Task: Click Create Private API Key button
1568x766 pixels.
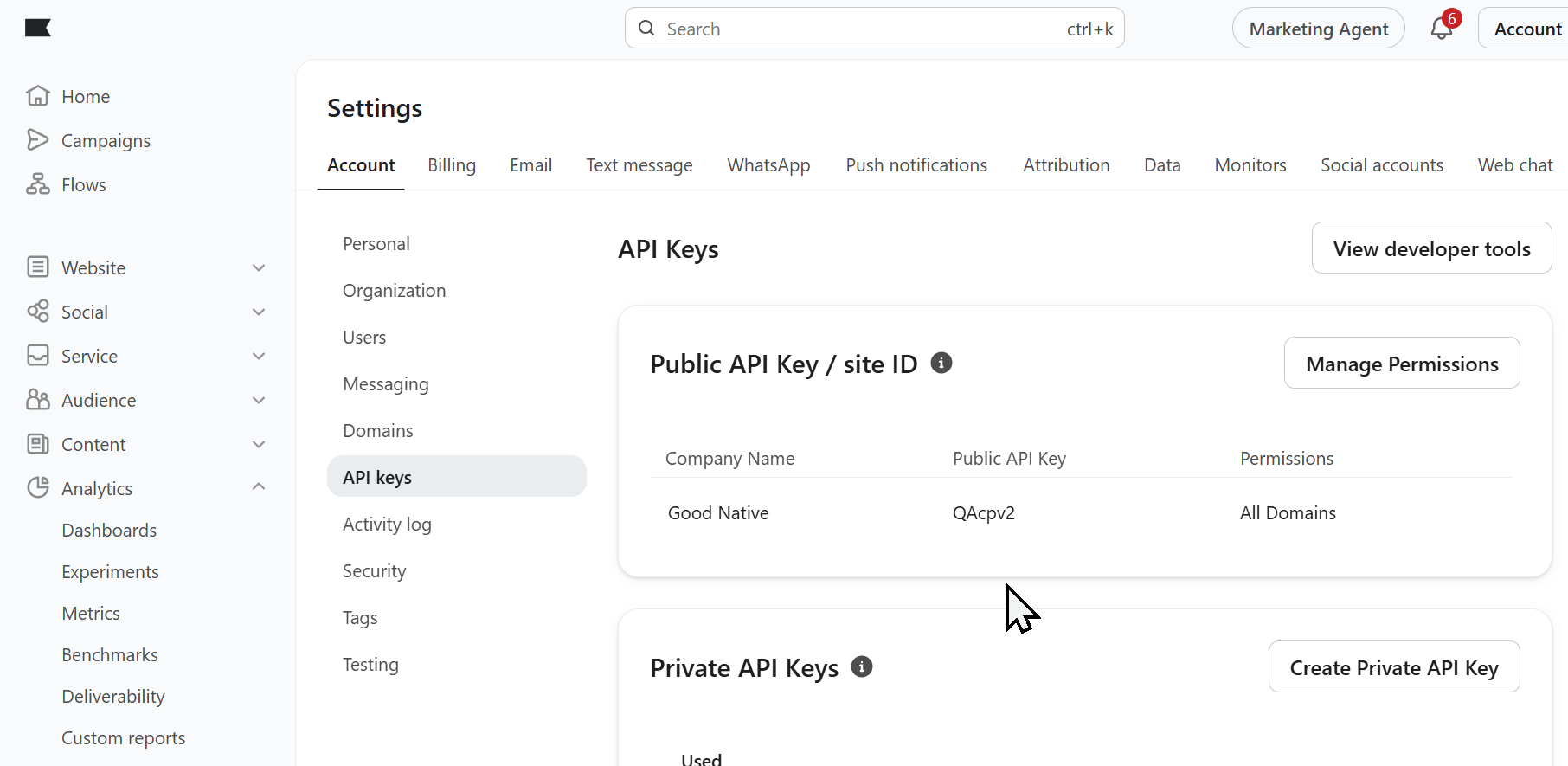Action: coord(1394,667)
